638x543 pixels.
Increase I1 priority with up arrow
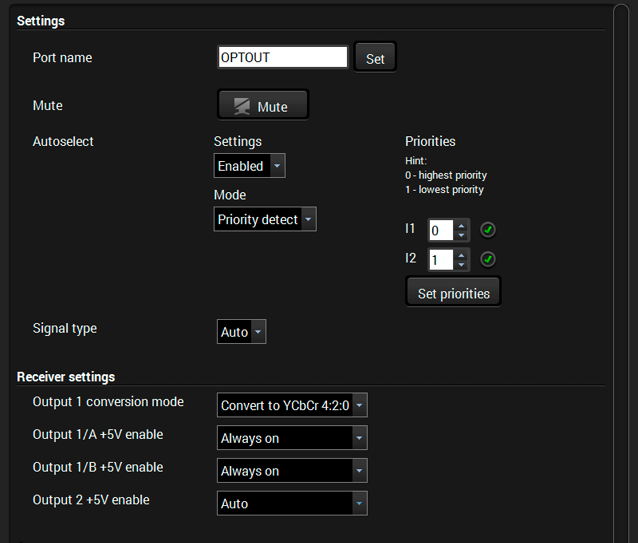pyautogui.click(x=461, y=226)
